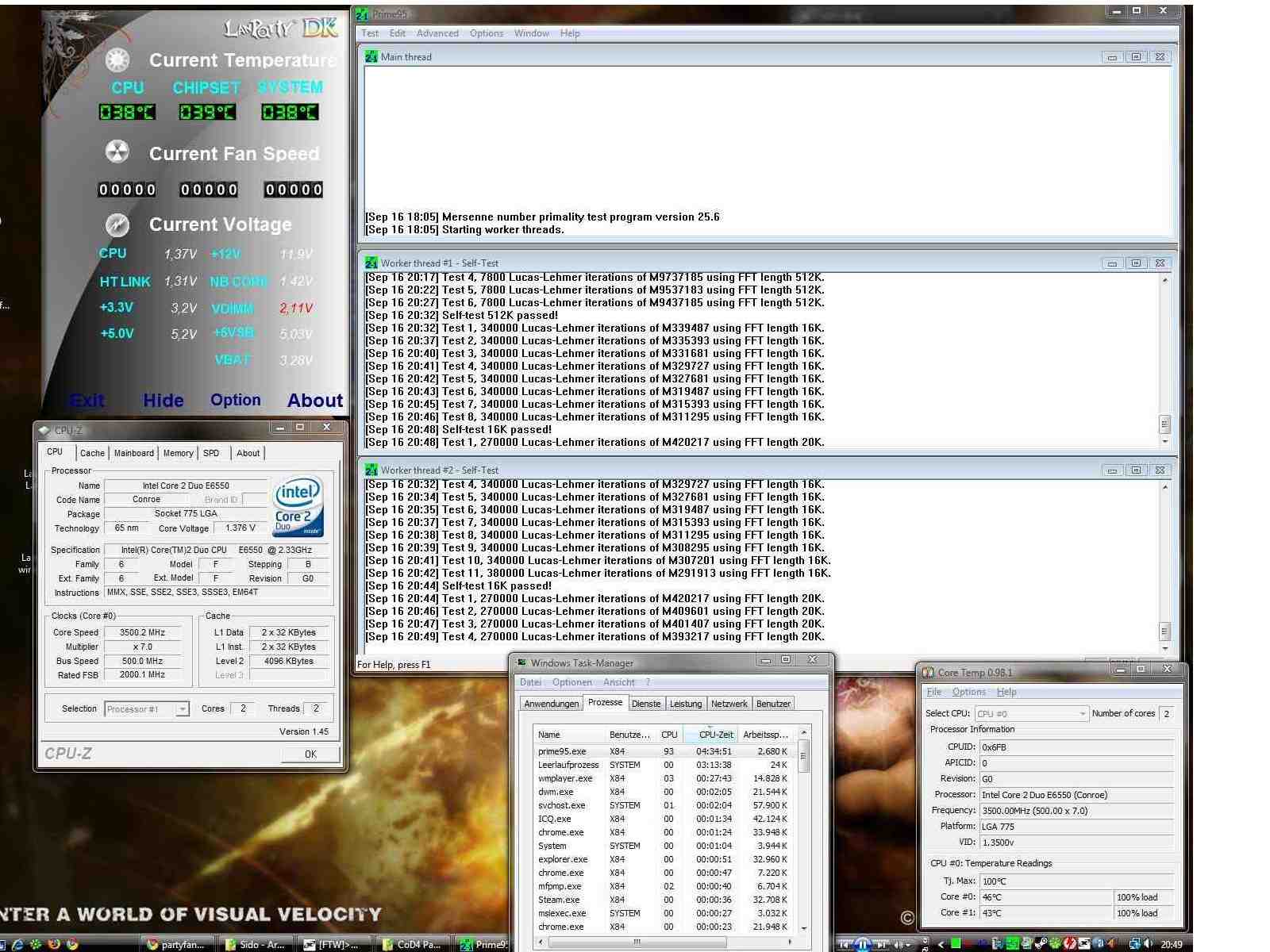Click Hide in the LanParty panel

pyautogui.click(x=164, y=401)
